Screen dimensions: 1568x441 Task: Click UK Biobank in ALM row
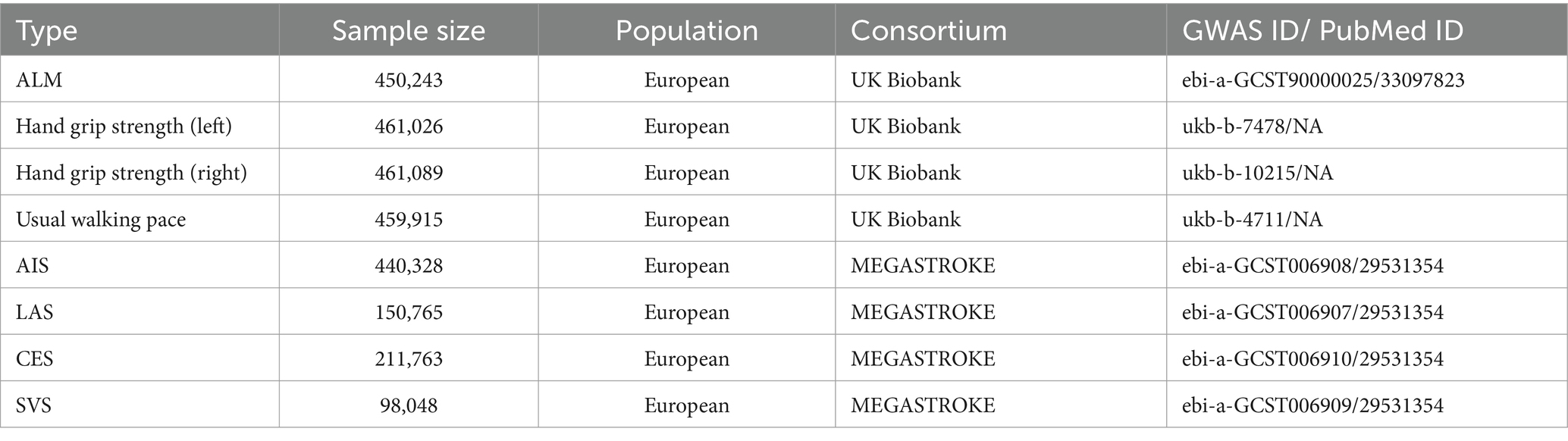point(906,80)
